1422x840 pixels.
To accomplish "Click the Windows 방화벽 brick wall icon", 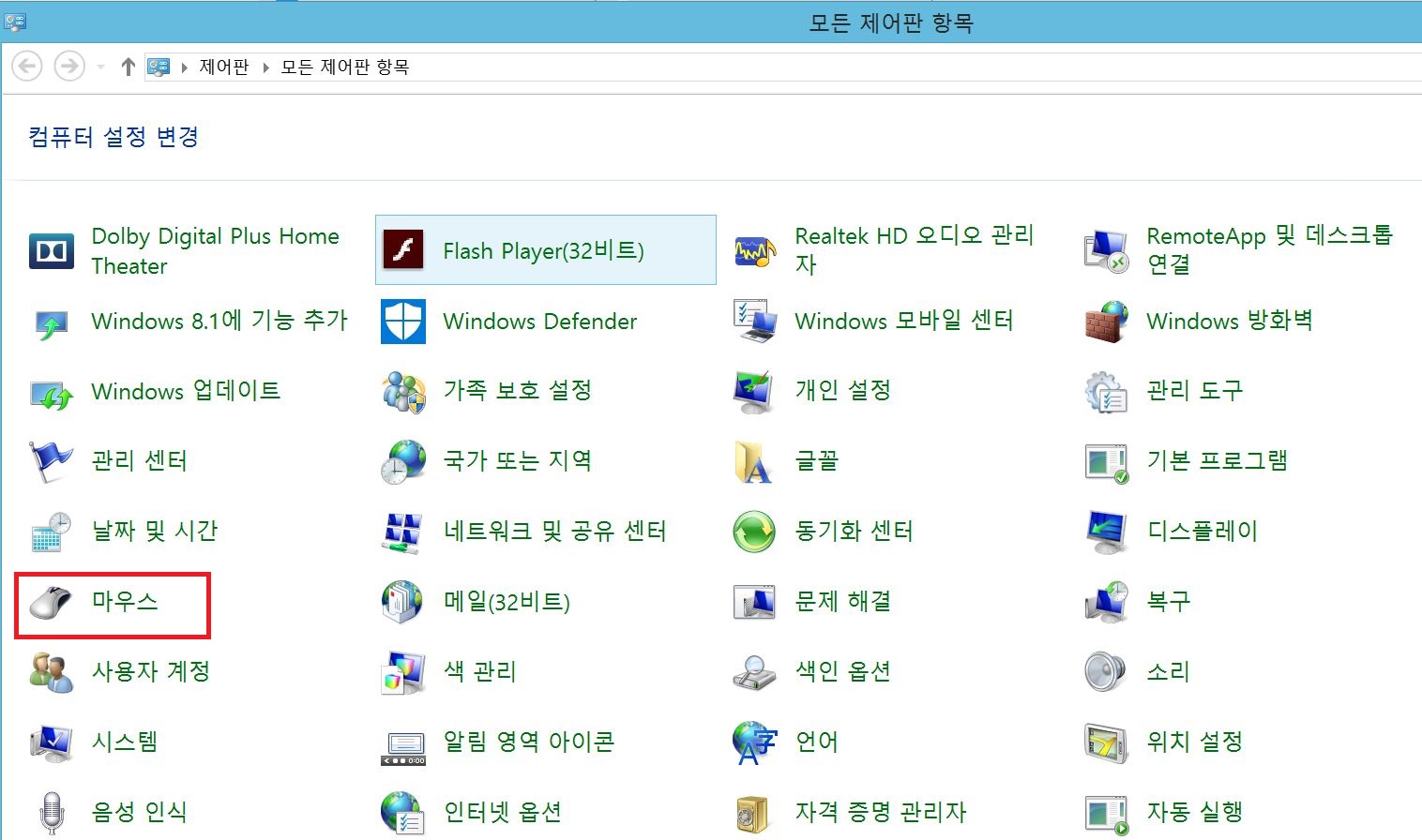I will pos(1107,322).
